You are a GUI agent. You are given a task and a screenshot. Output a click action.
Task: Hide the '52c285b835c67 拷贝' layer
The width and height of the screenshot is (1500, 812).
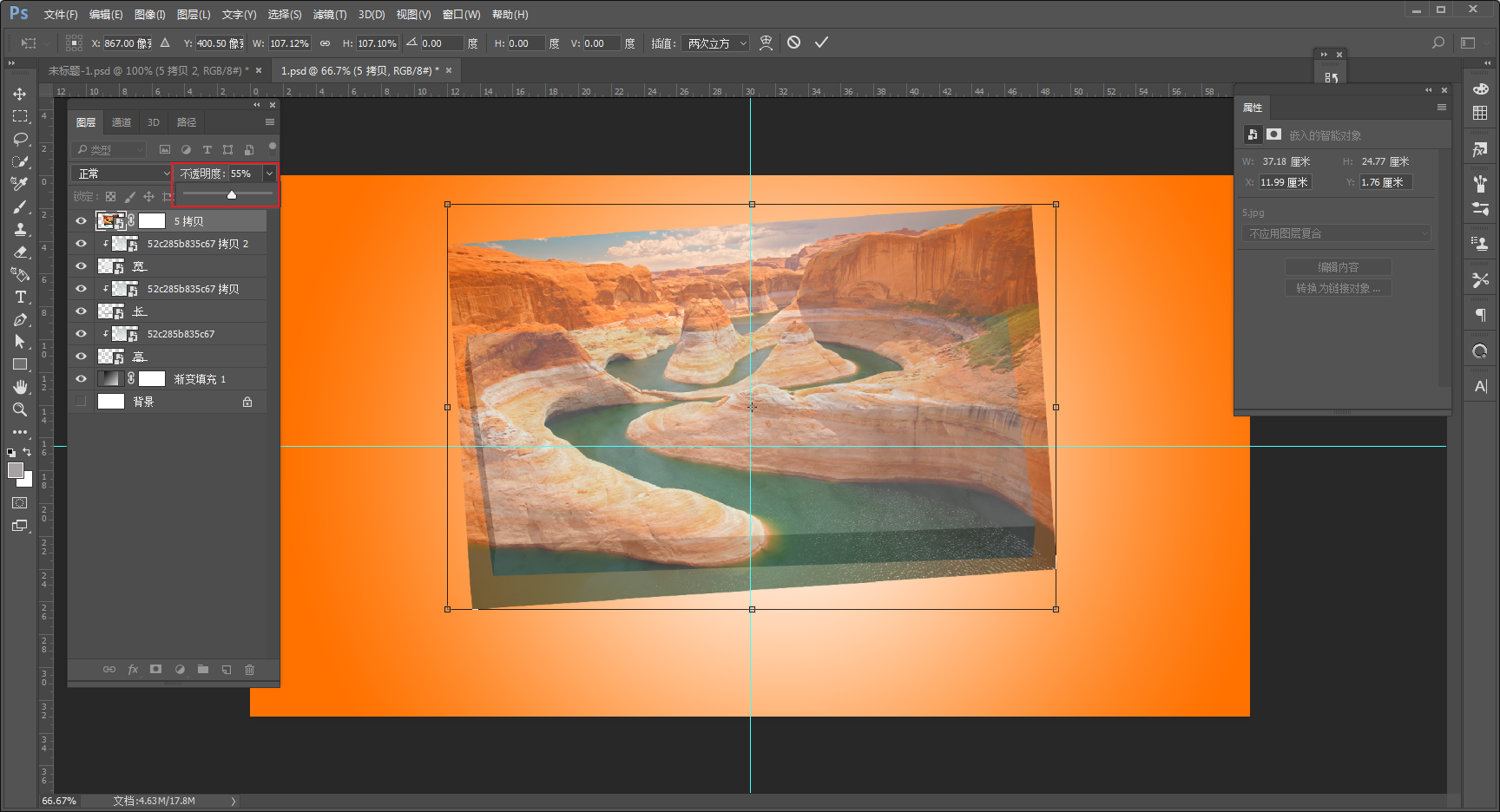[81, 289]
